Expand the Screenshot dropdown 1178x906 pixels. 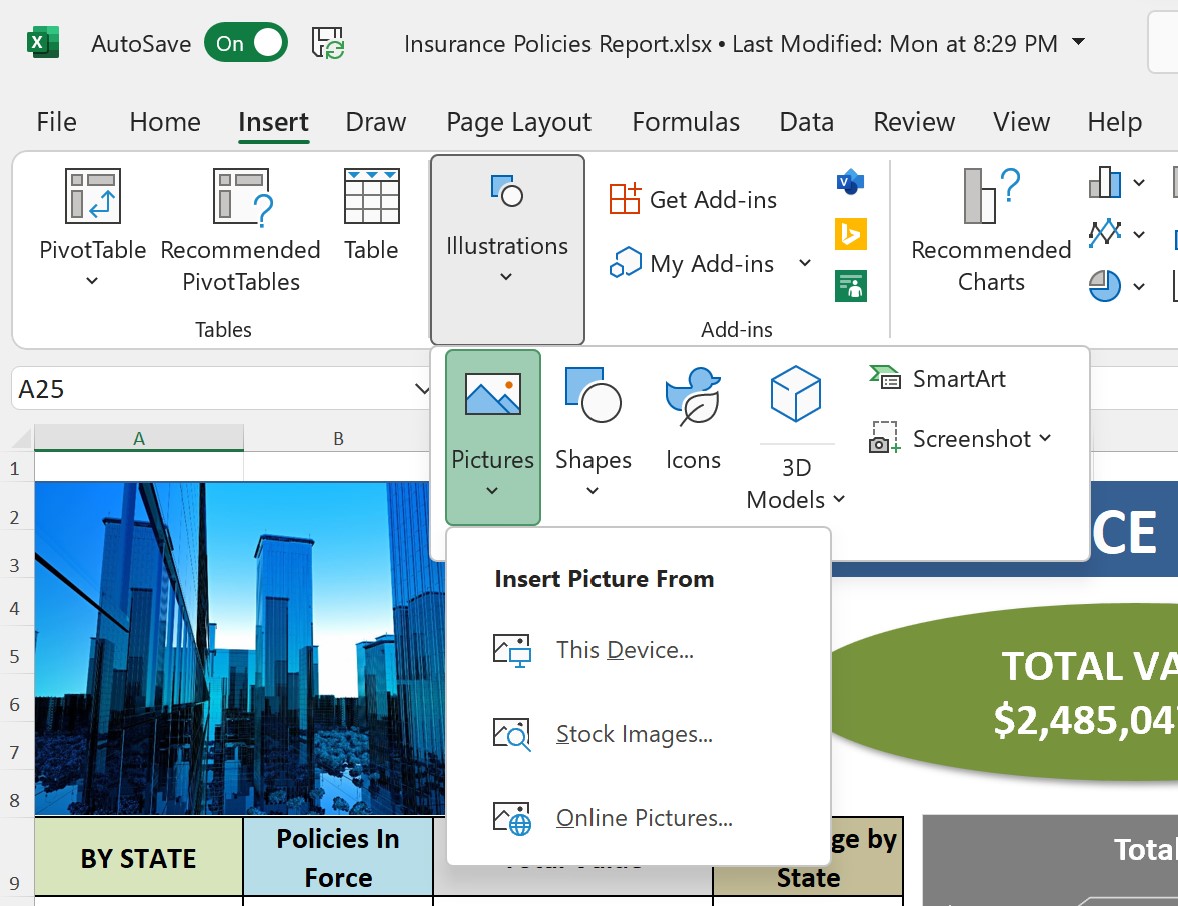(x=1045, y=438)
